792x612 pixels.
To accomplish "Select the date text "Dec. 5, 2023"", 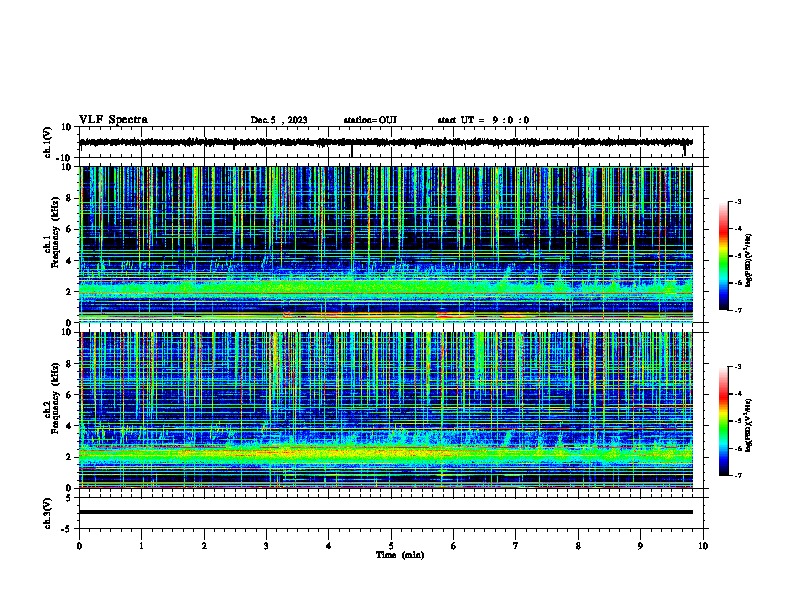I will [x=279, y=120].
